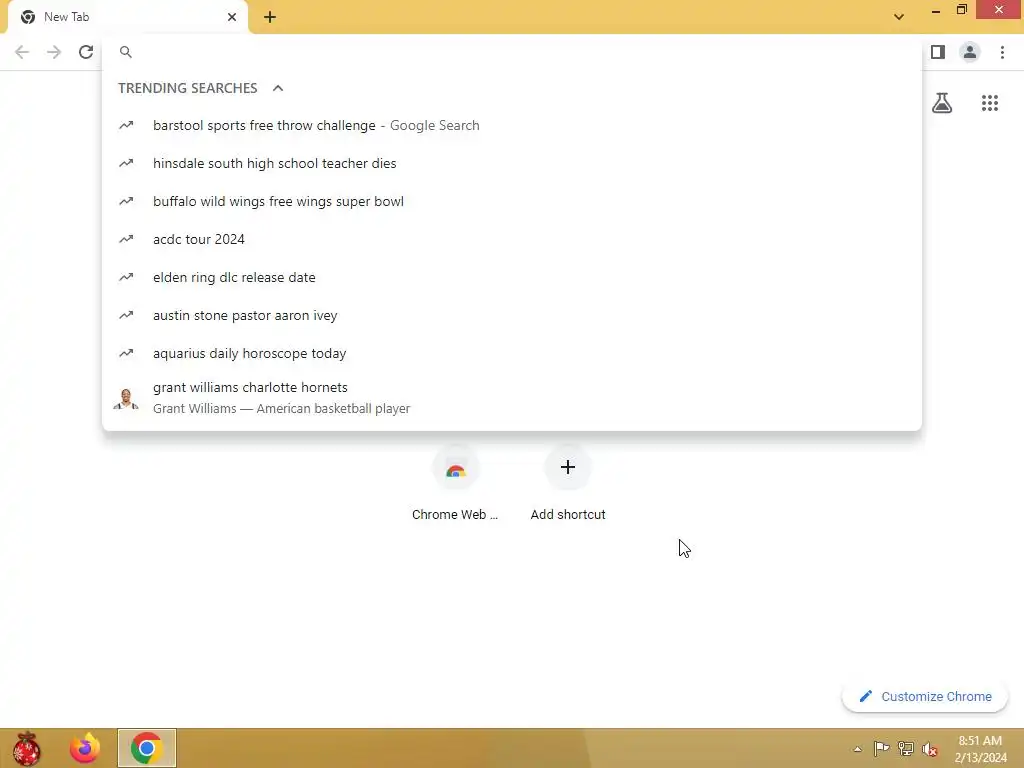The image size is (1024, 768).
Task: Open the Start menu ornament icon
Action: 27,748
